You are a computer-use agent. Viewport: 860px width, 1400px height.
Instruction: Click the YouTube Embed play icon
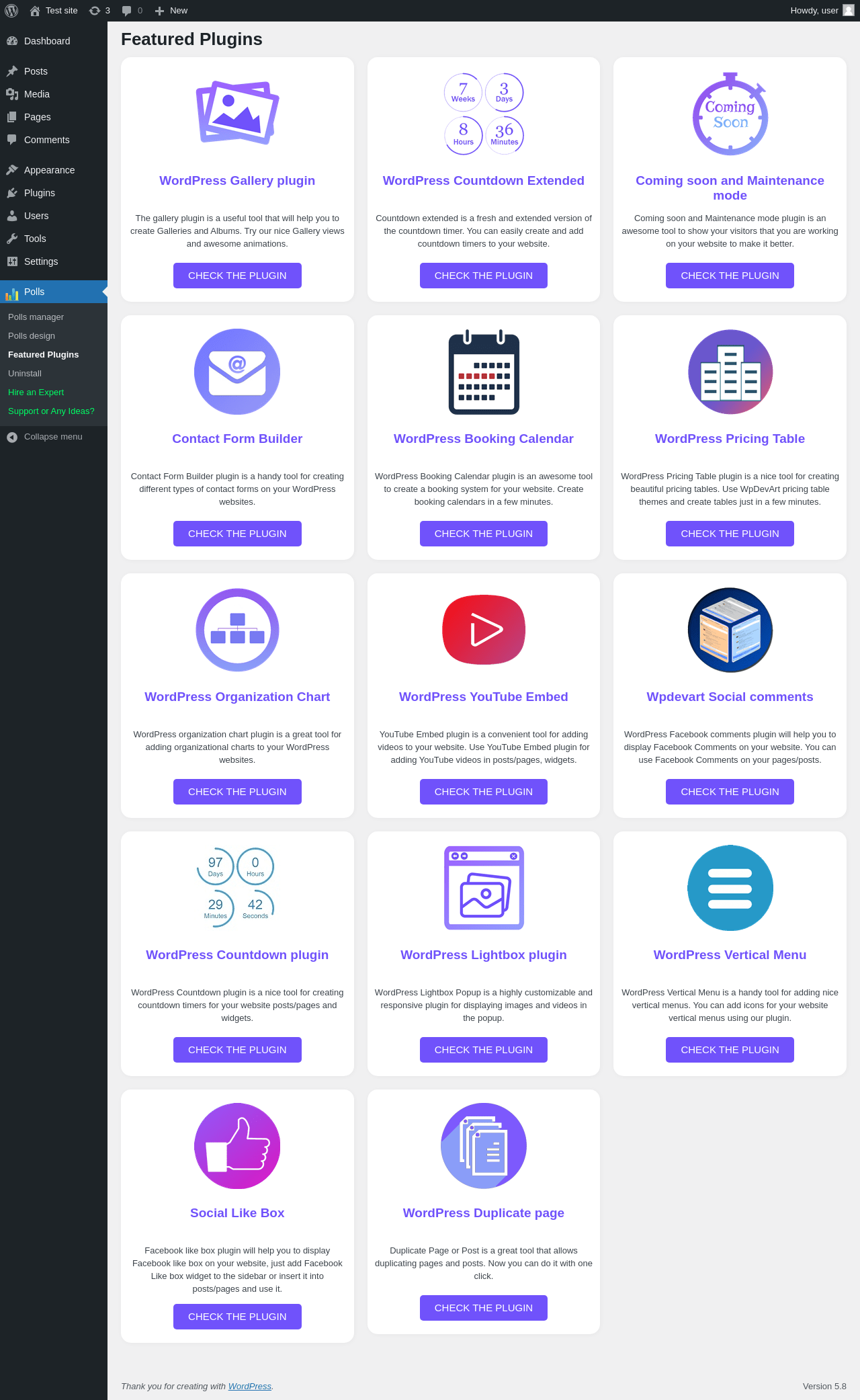click(484, 630)
